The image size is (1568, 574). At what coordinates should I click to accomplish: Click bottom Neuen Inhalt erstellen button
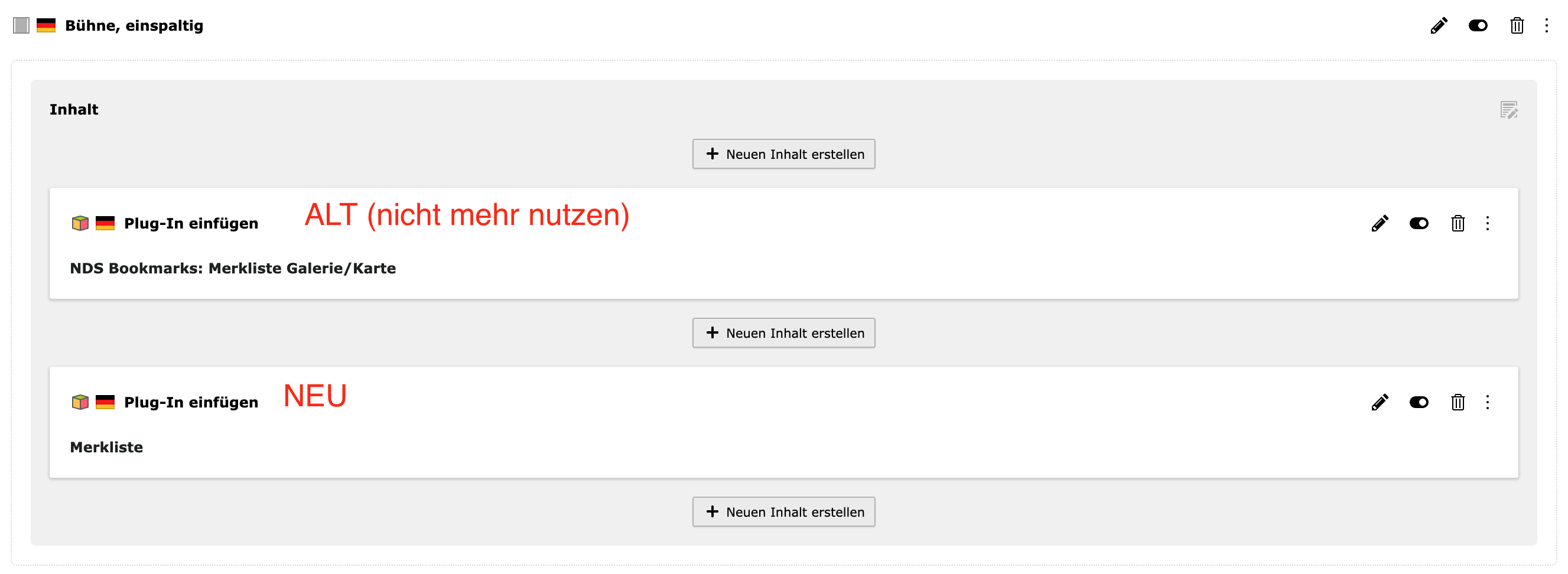[783, 512]
